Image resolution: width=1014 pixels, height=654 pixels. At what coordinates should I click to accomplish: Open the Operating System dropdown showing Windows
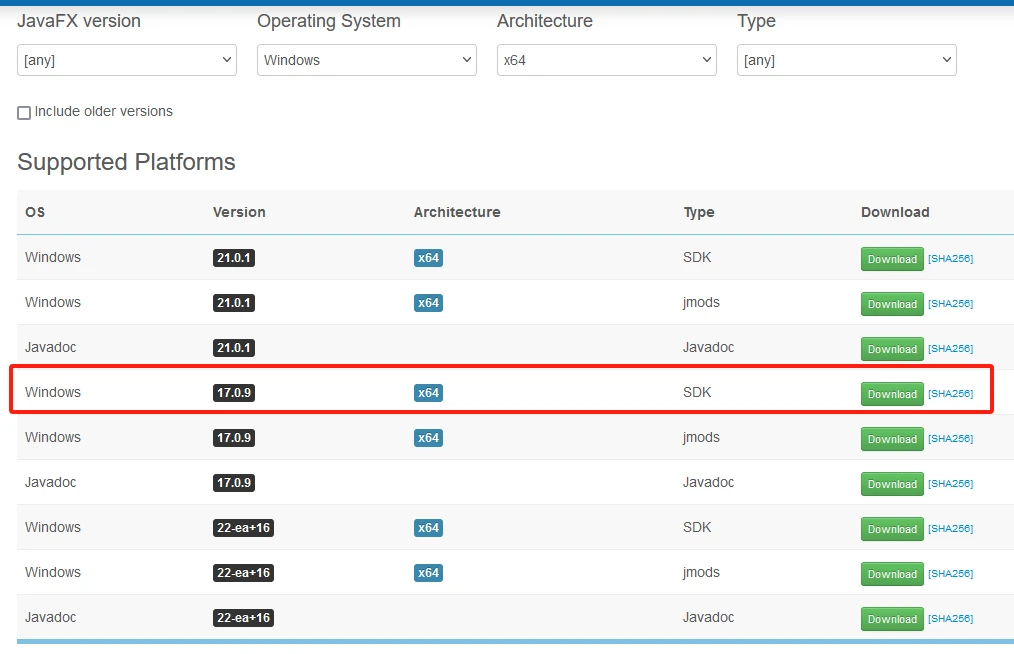pyautogui.click(x=367, y=60)
